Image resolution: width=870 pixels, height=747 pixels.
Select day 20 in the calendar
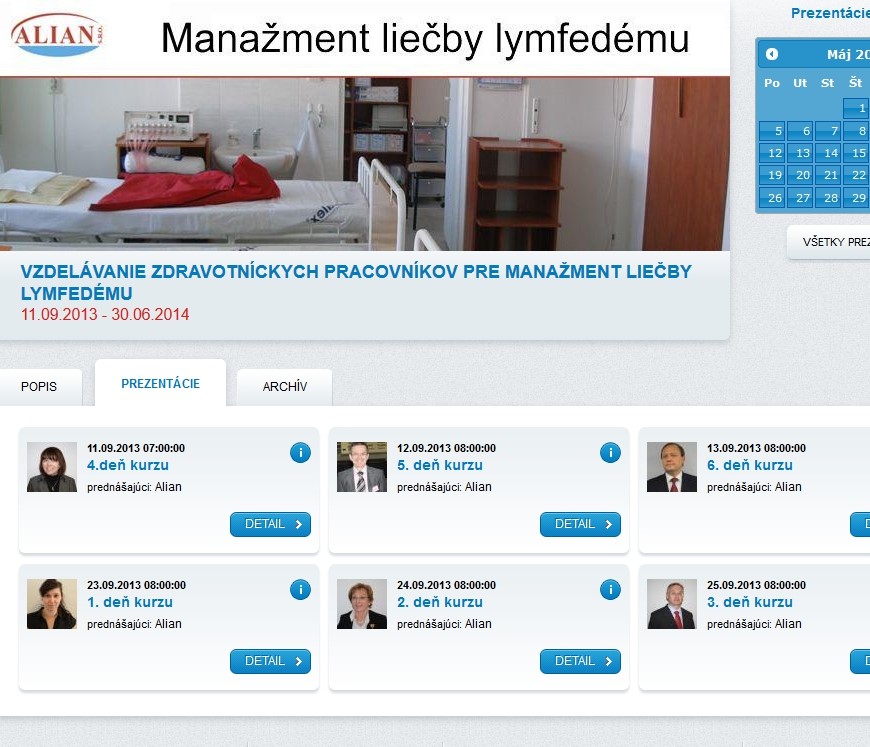[800, 175]
